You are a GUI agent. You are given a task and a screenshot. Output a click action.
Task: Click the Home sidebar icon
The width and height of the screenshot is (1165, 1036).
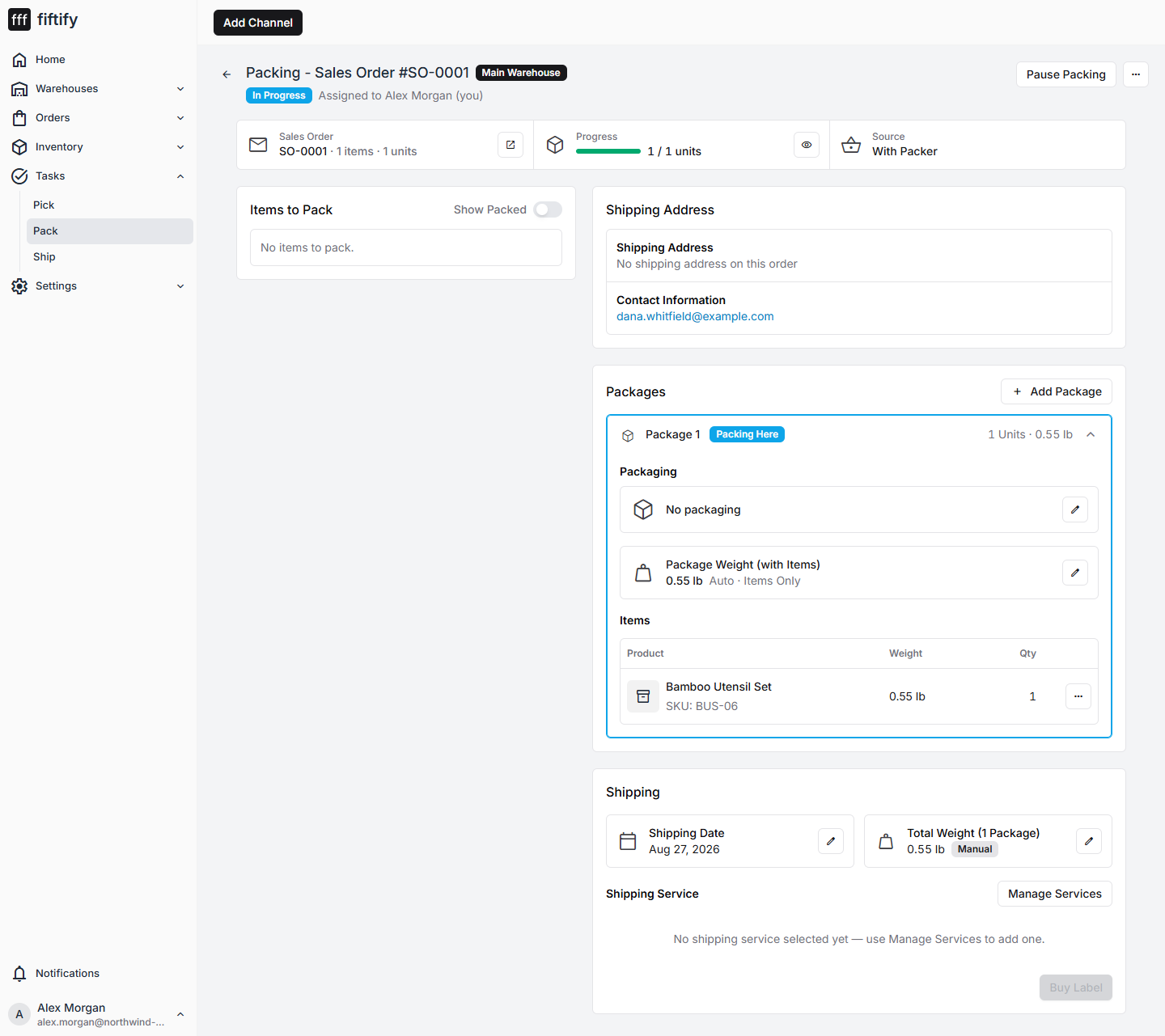(x=19, y=60)
